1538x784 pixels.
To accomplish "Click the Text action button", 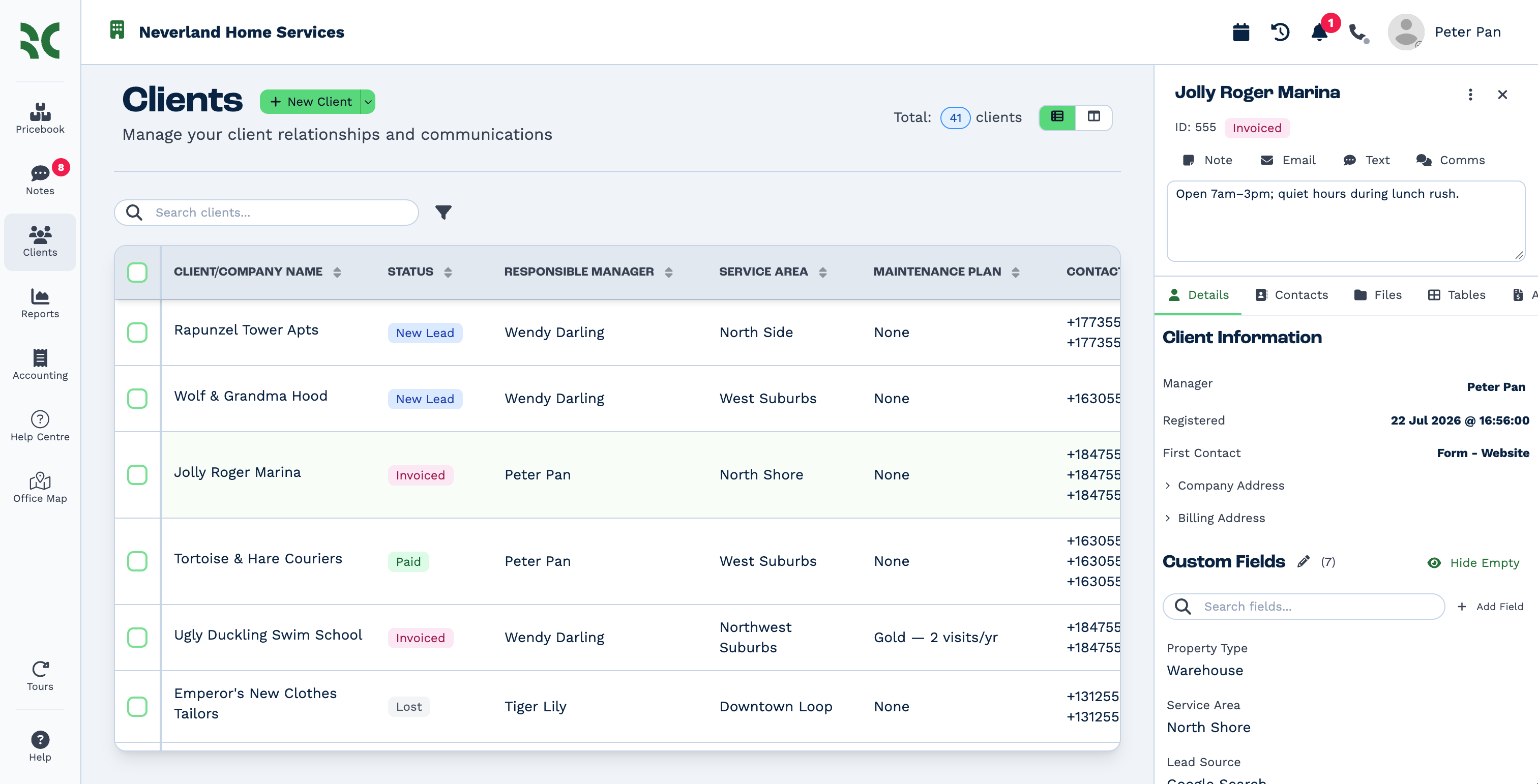I will click(1367, 160).
